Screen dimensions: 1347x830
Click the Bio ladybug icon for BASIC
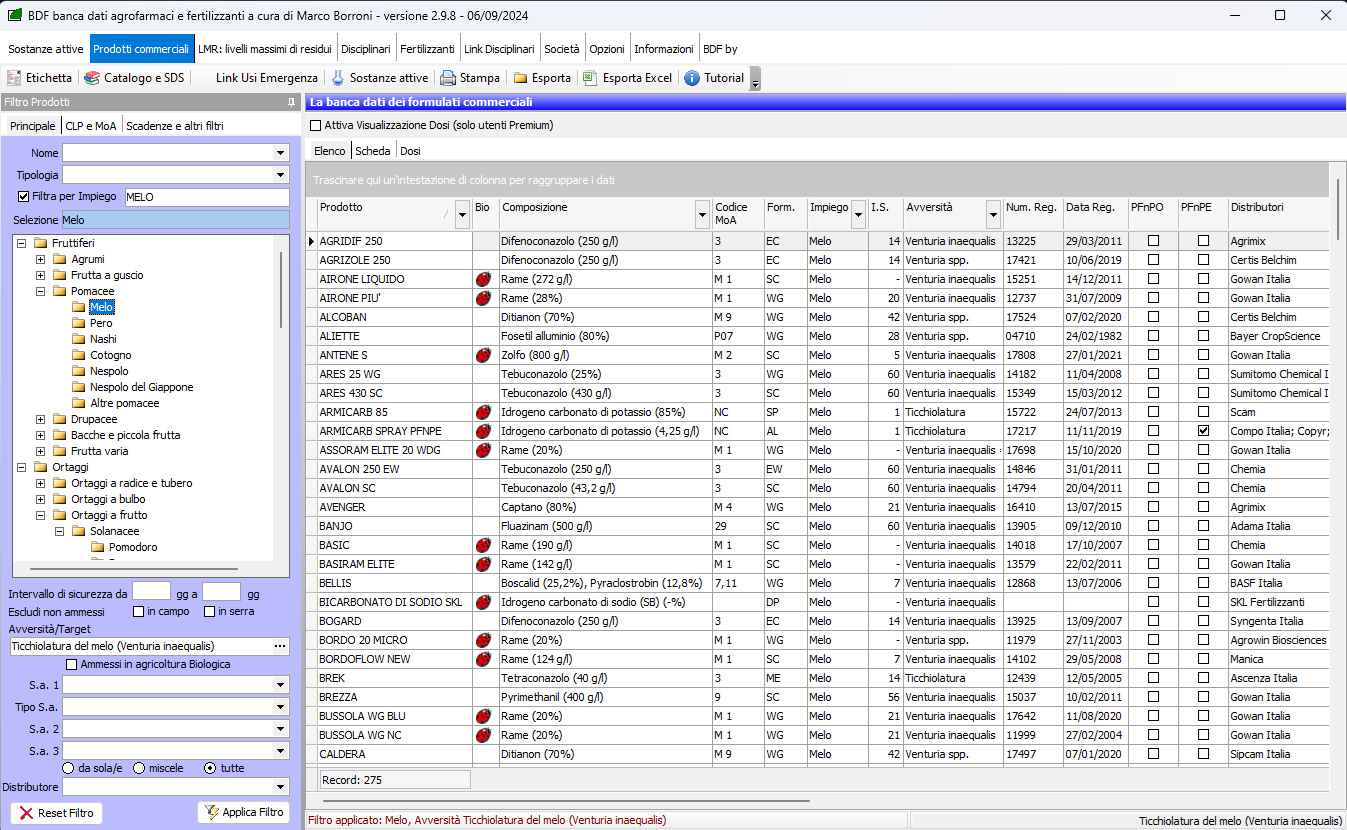(483, 545)
